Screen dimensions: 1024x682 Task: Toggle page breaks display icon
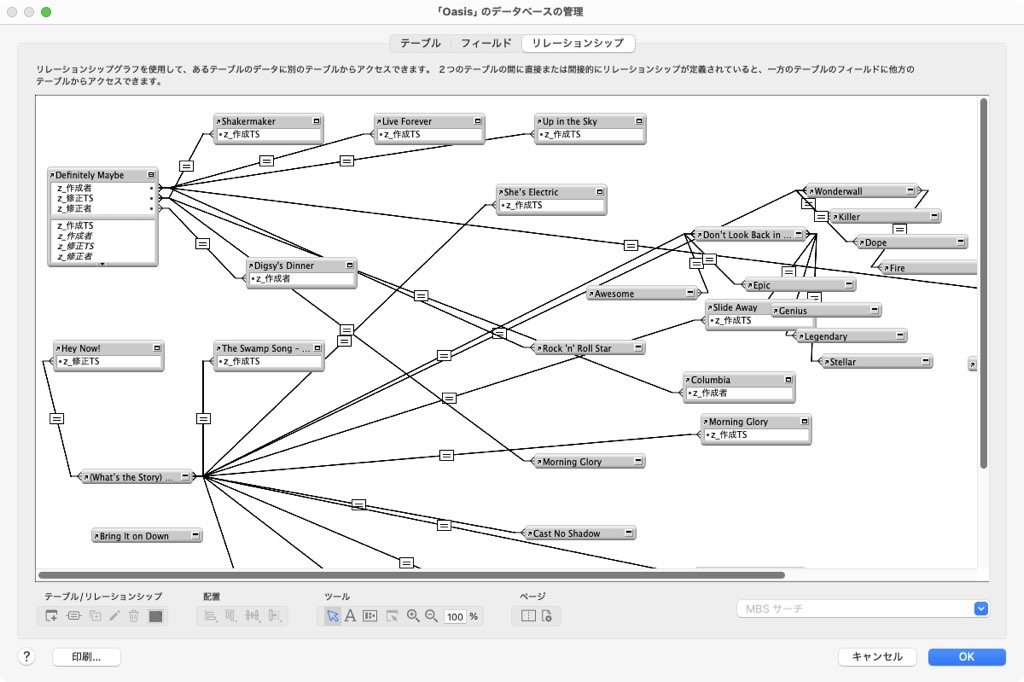tap(529, 616)
